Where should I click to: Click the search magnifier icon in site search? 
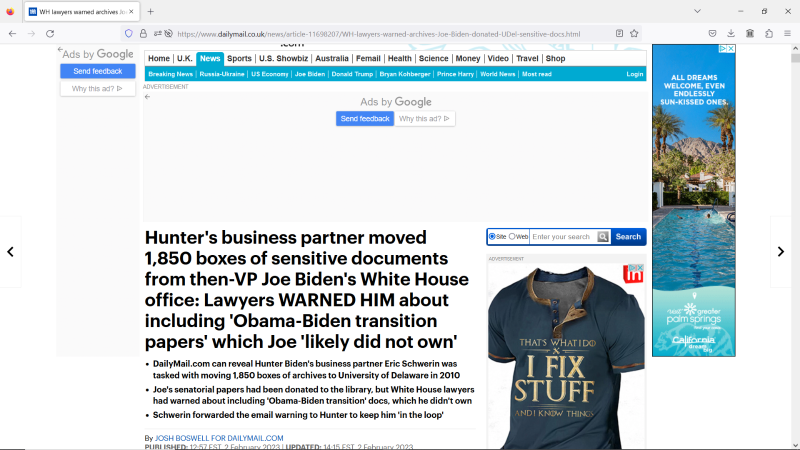click(603, 237)
